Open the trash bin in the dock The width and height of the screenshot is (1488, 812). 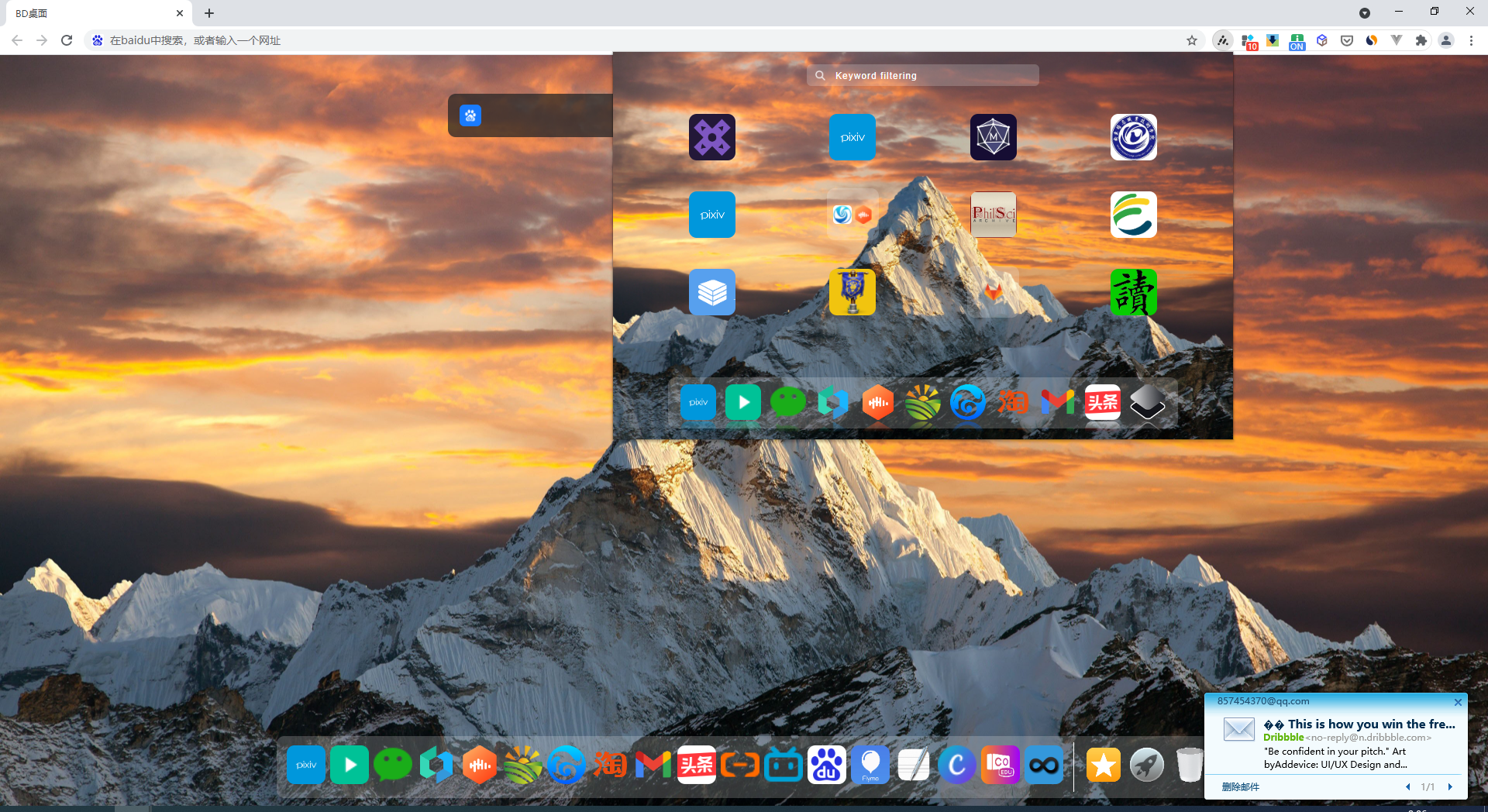click(x=1189, y=765)
